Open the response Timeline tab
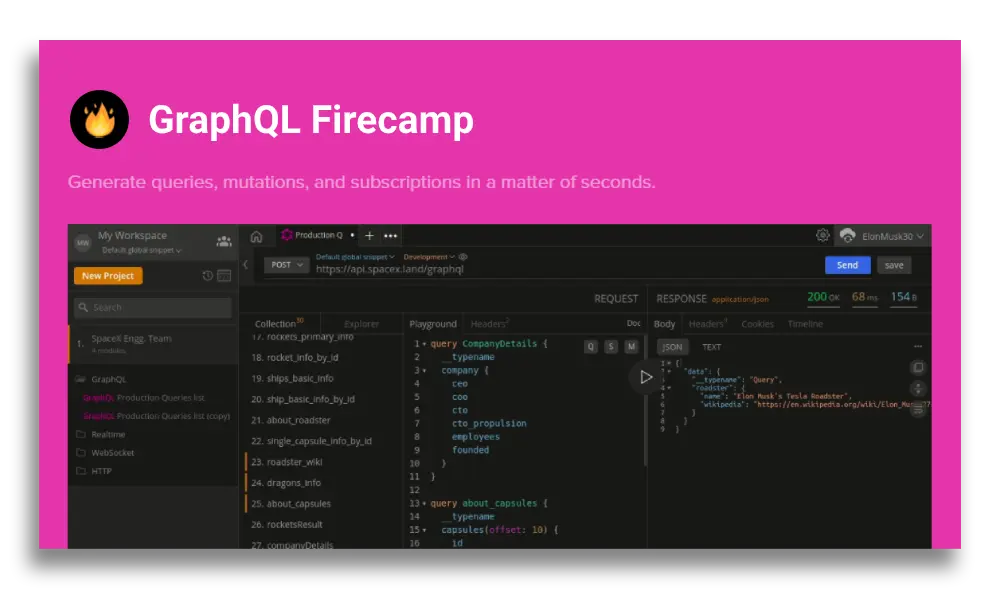Viewport: 1000px width, 600px height. 805,324
